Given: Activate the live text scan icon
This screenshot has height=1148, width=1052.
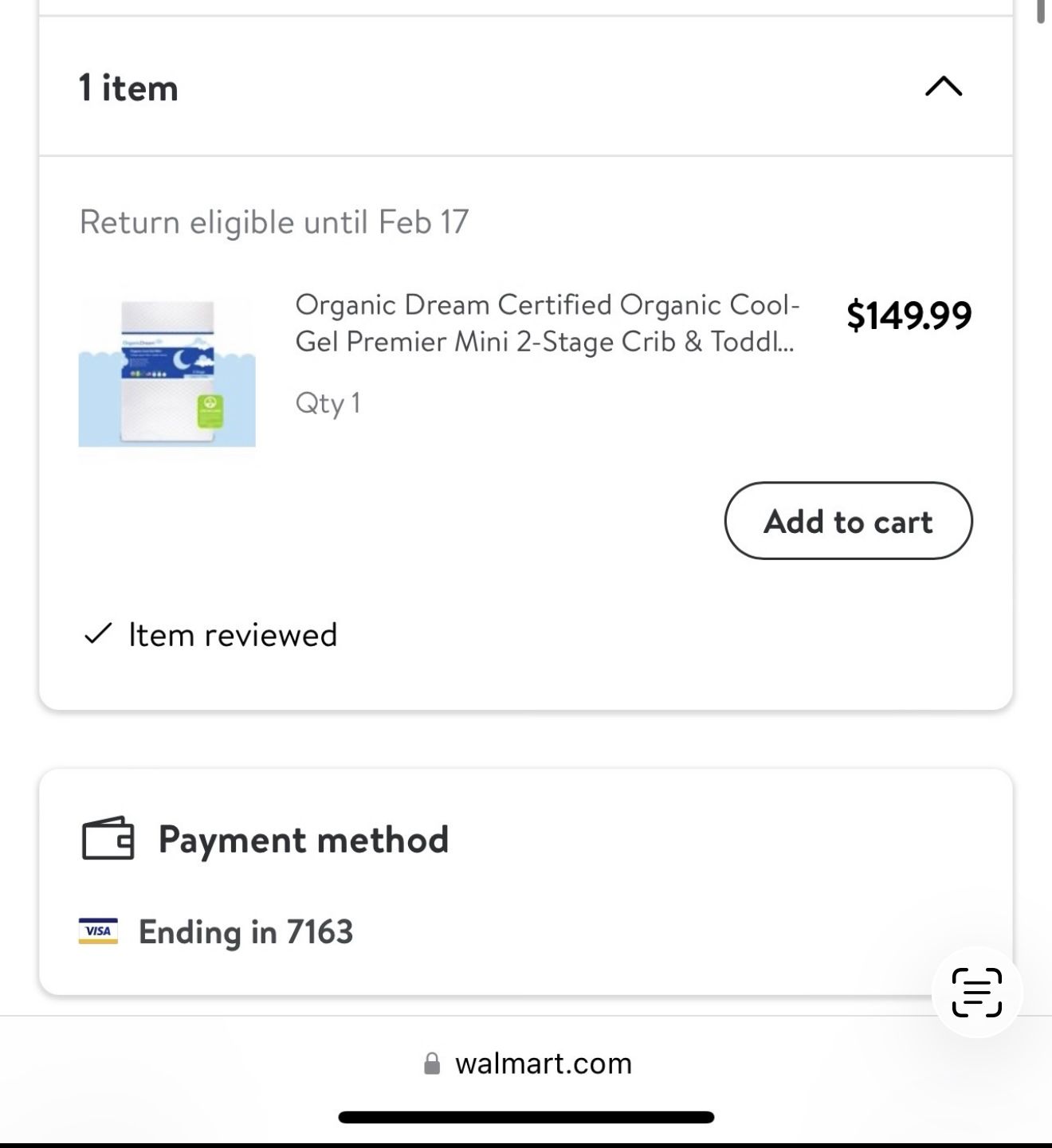Looking at the screenshot, I should [x=976, y=992].
